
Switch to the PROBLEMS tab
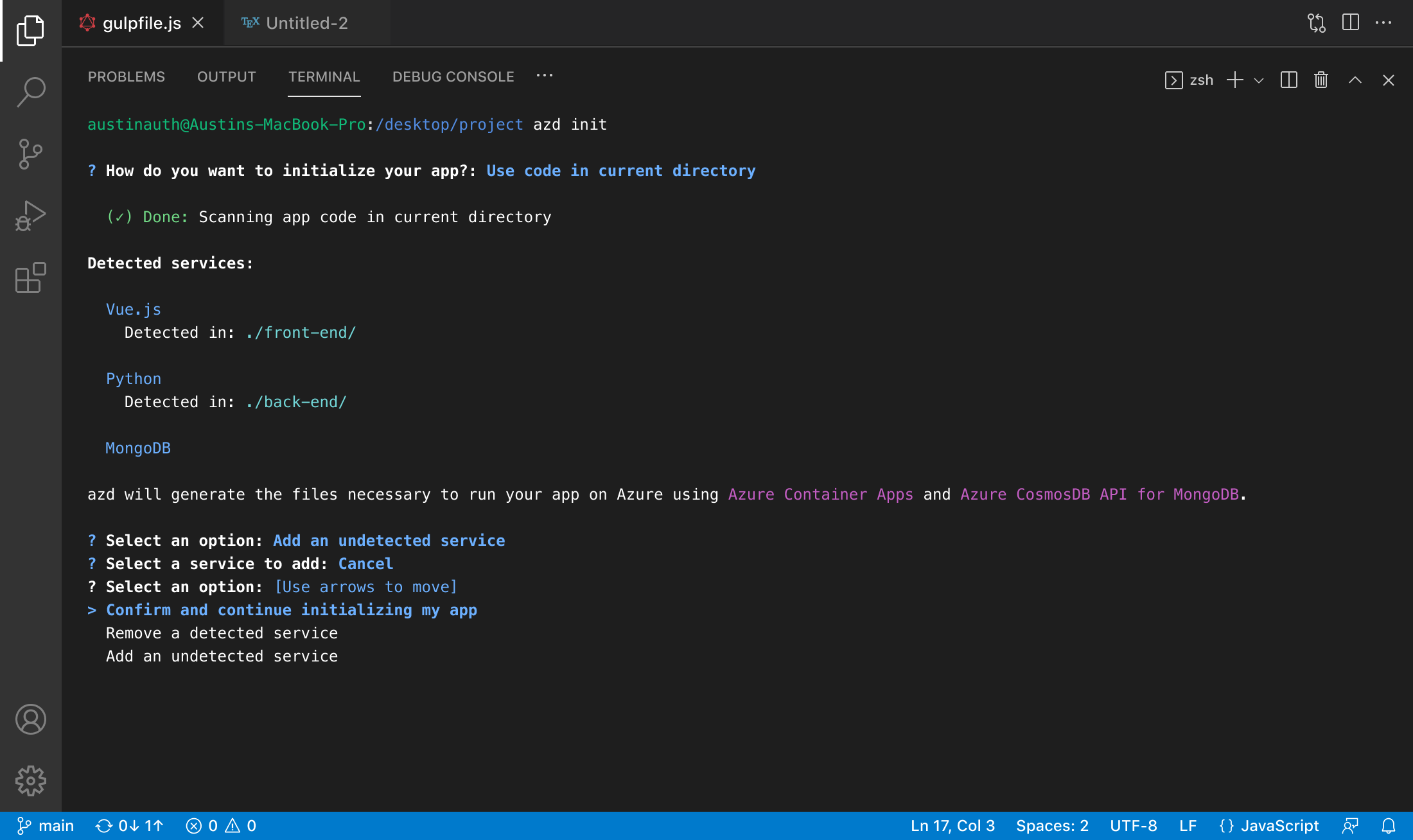pos(127,76)
